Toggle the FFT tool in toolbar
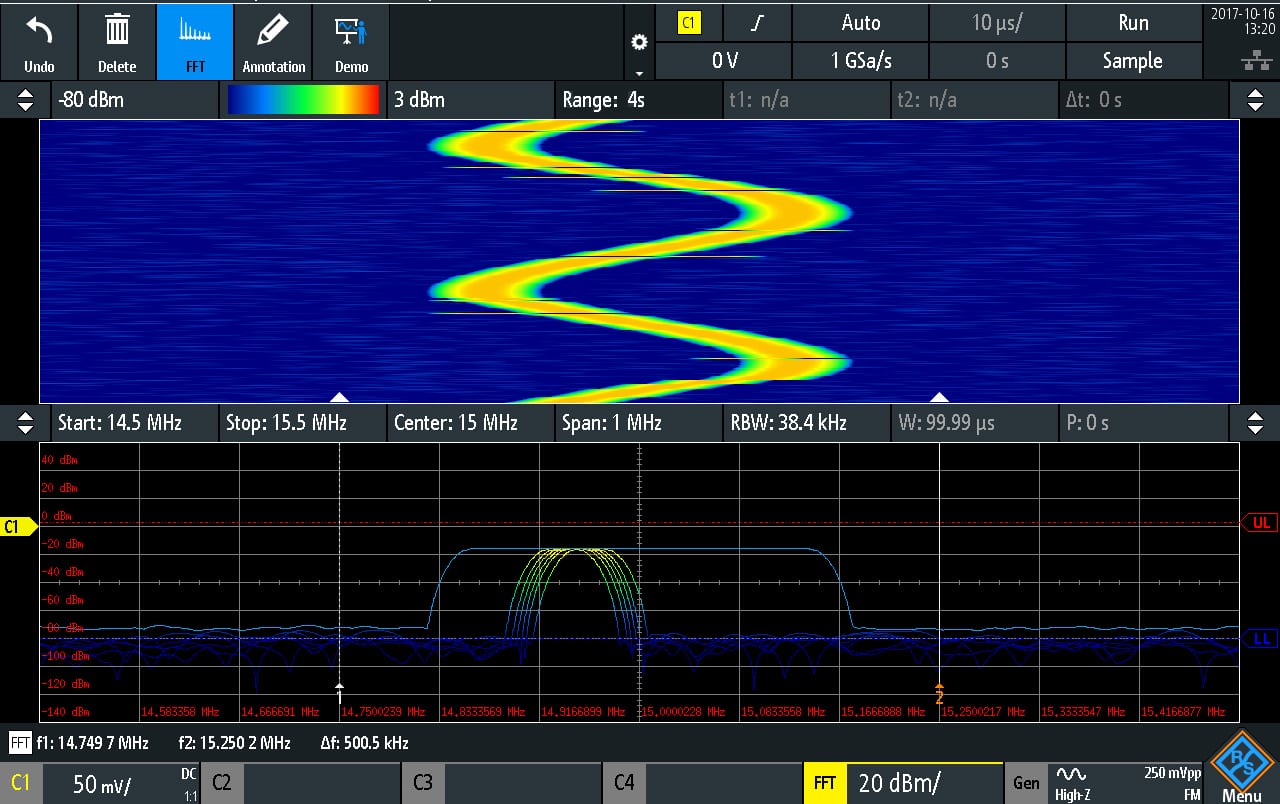The height and width of the screenshot is (804, 1280). (195, 42)
